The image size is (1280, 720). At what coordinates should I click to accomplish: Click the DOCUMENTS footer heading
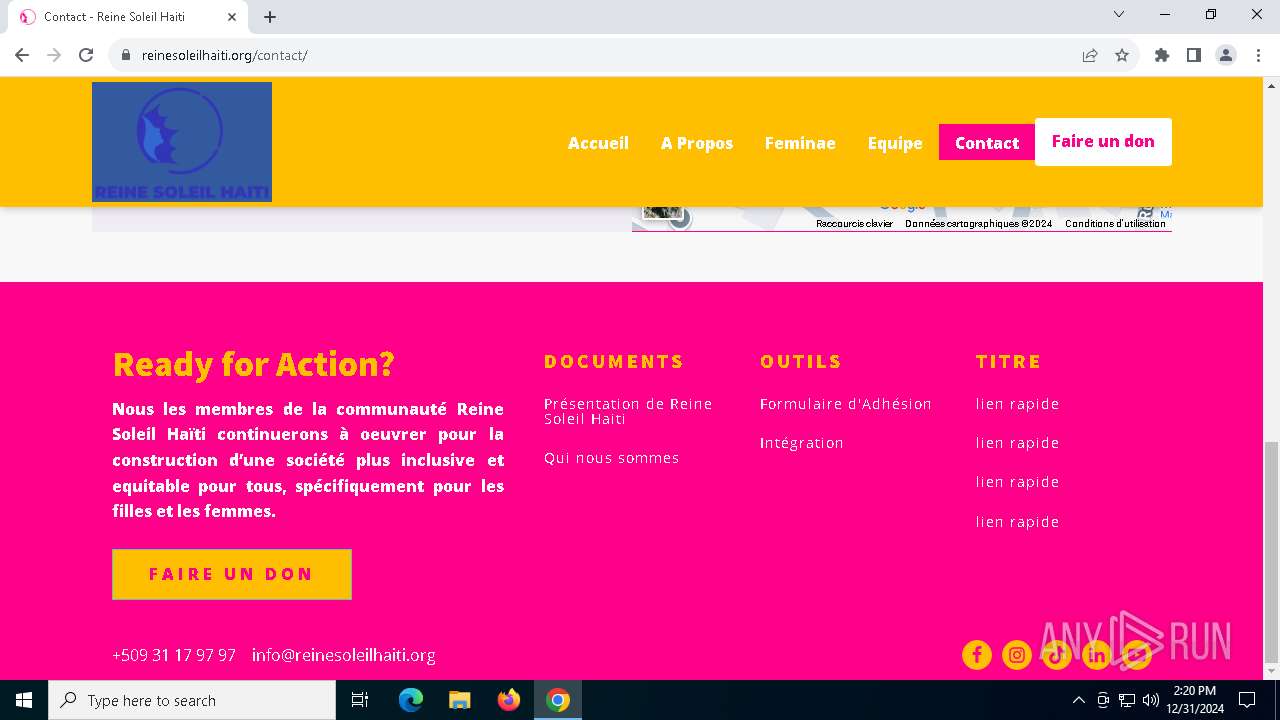pos(614,361)
